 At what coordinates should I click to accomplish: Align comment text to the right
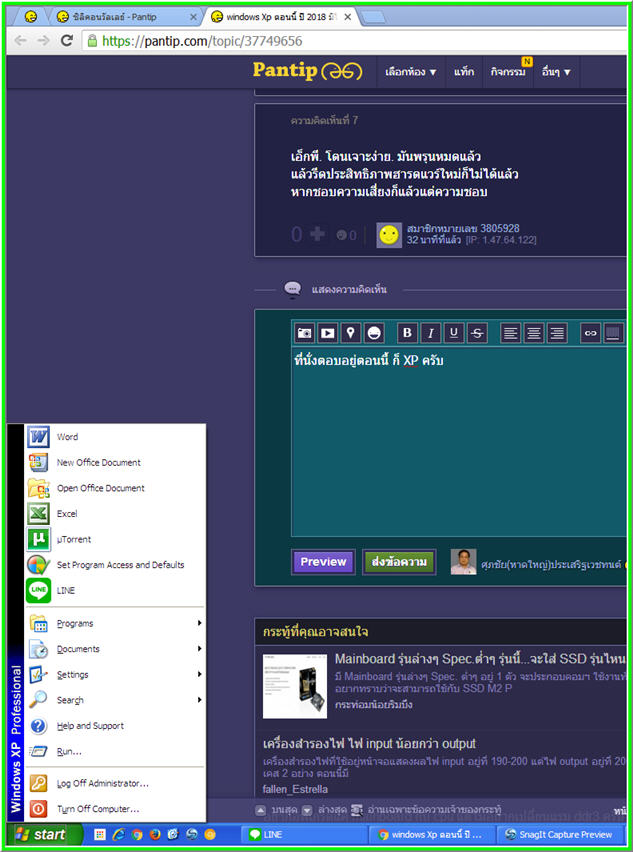[x=557, y=333]
